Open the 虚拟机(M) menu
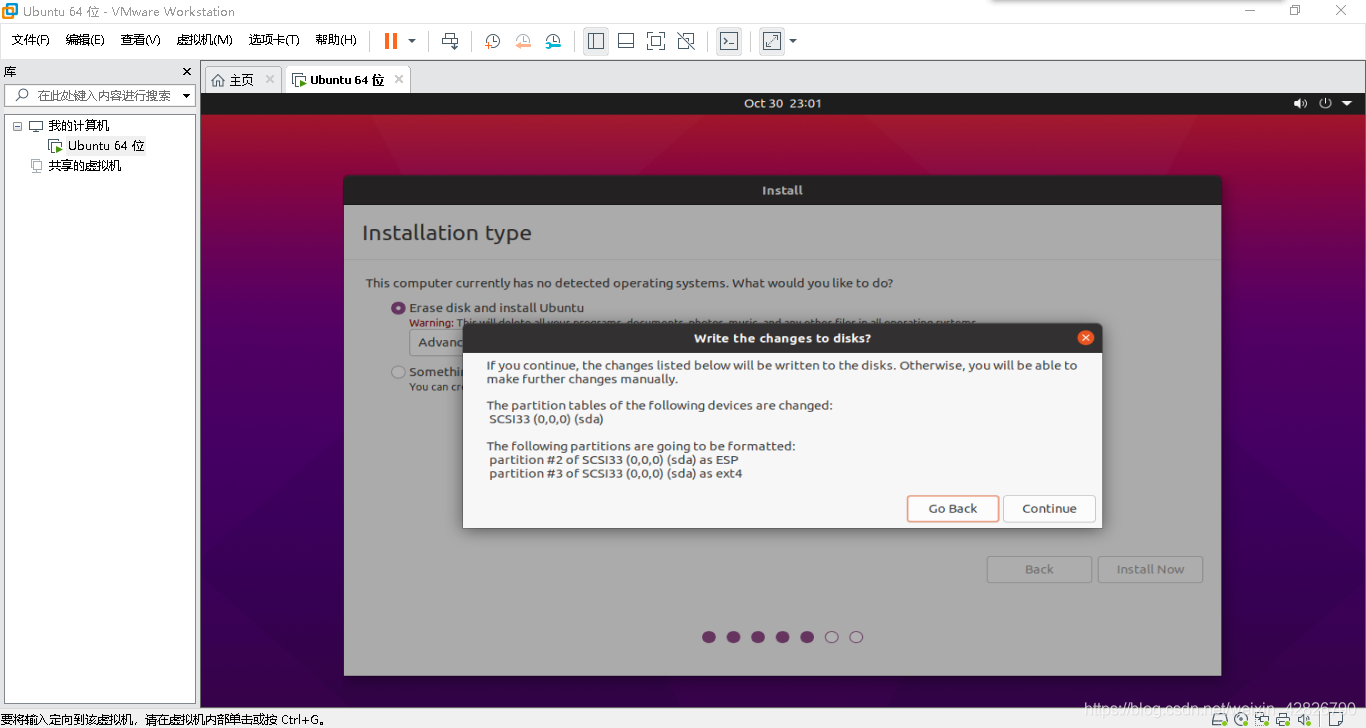This screenshot has width=1366, height=728. click(205, 40)
